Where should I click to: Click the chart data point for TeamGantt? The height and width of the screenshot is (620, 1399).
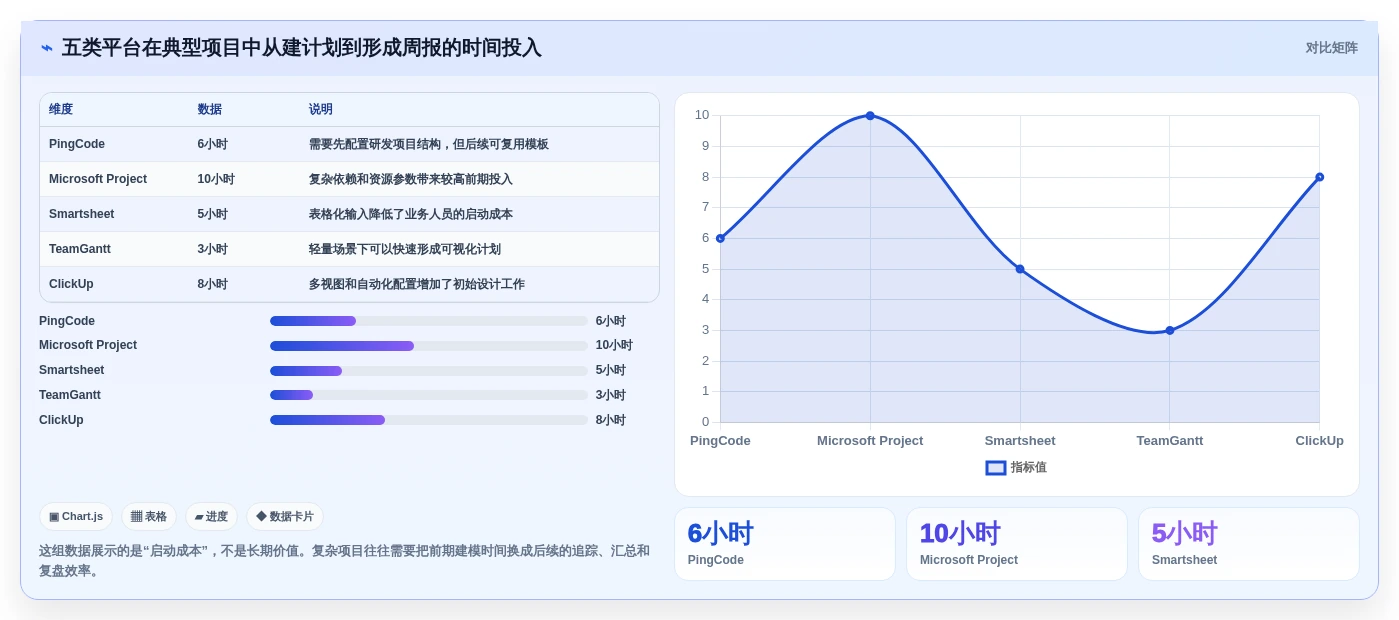click(1170, 330)
